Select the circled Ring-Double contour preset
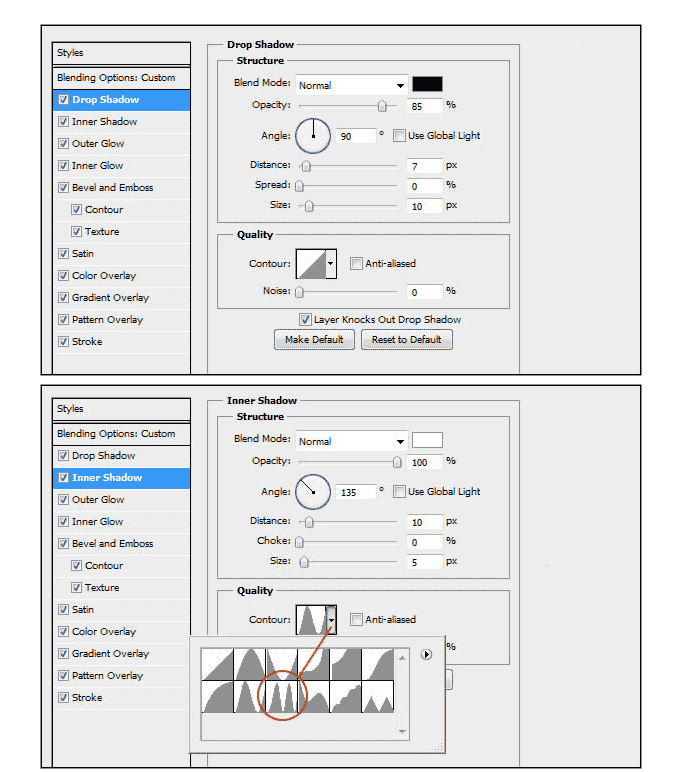This screenshot has height=772, width=680. (x=281, y=697)
